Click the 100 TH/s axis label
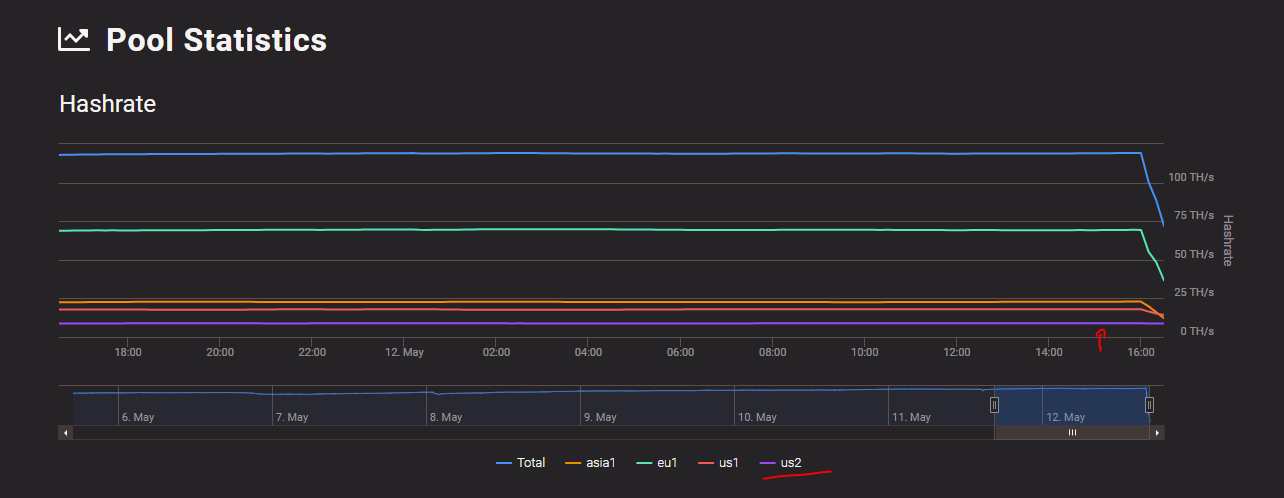The image size is (1284, 498). (x=1191, y=177)
